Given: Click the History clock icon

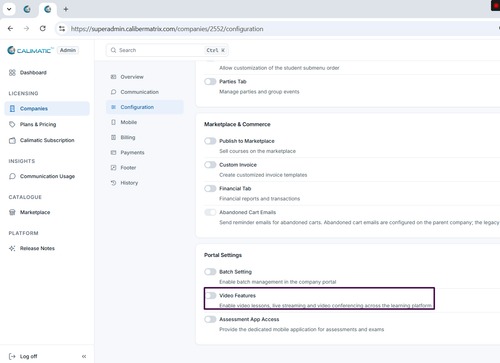Looking at the screenshot, I should click(x=113, y=183).
